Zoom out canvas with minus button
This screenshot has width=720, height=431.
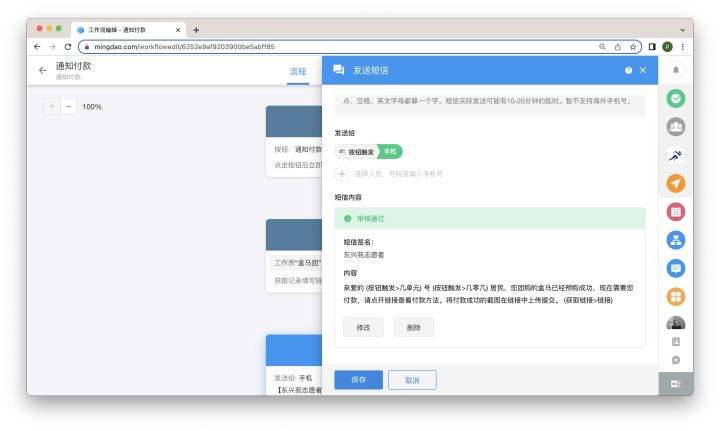pos(68,106)
